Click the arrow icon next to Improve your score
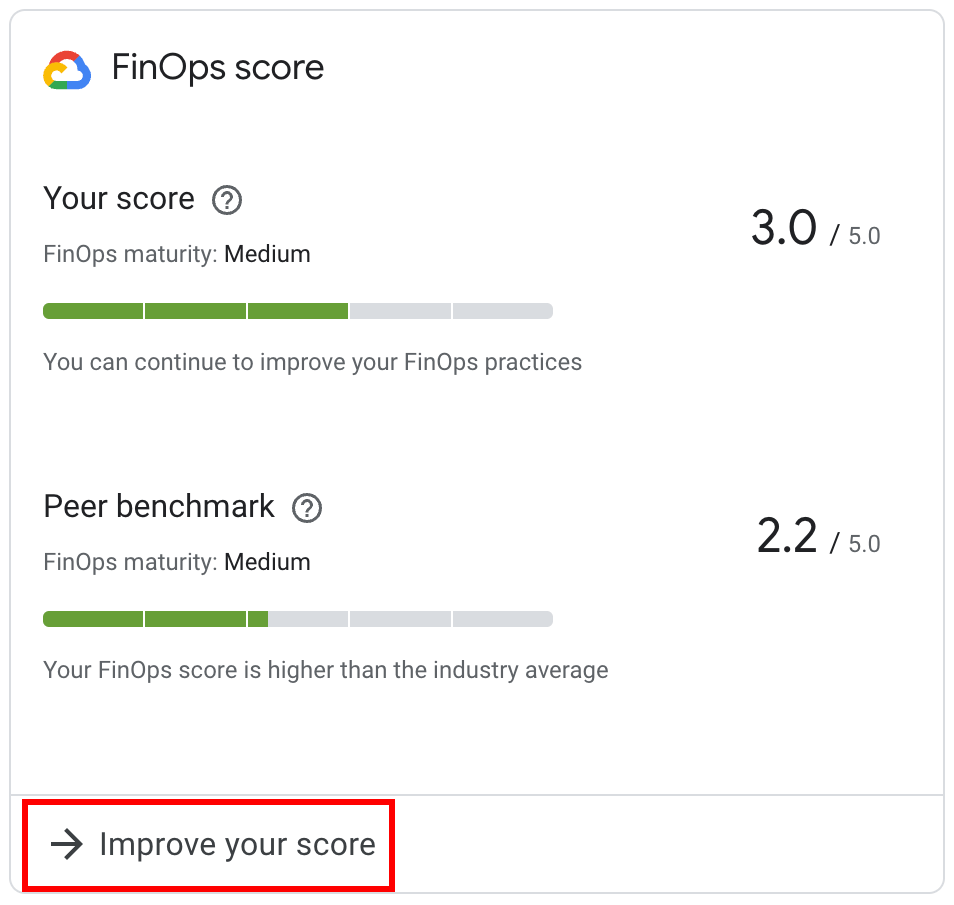Screen dimensions: 954x905 64,845
